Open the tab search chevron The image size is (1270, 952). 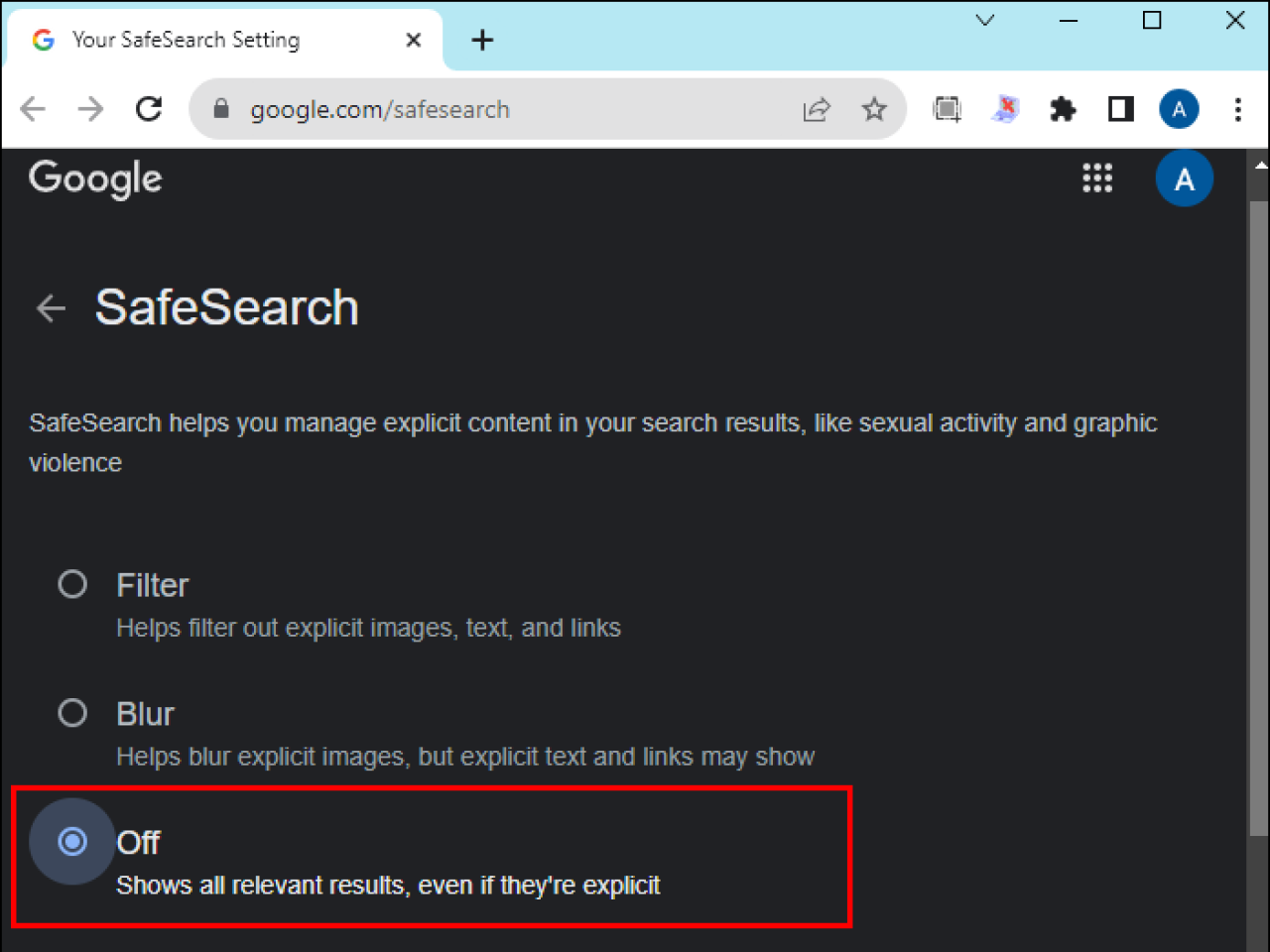[984, 20]
